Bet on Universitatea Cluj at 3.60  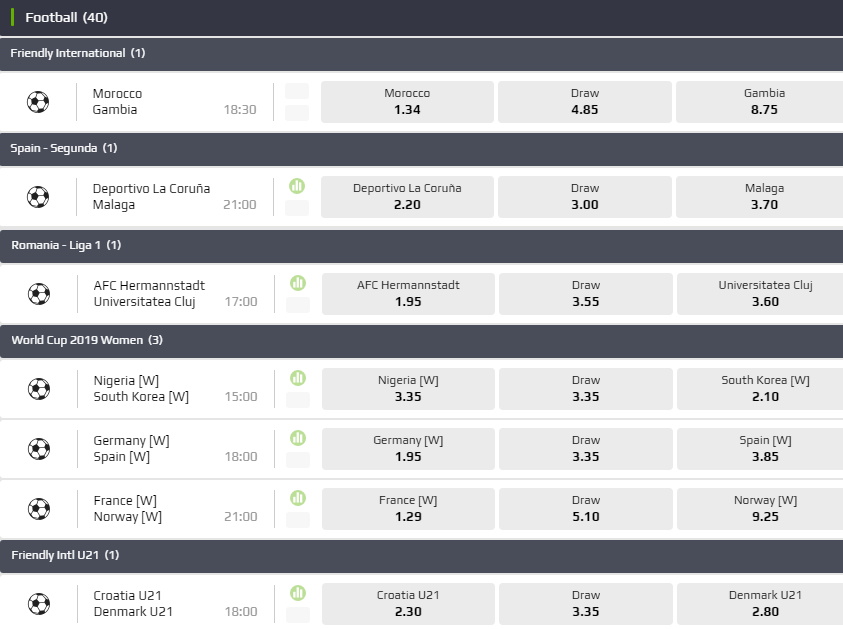click(x=764, y=293)
